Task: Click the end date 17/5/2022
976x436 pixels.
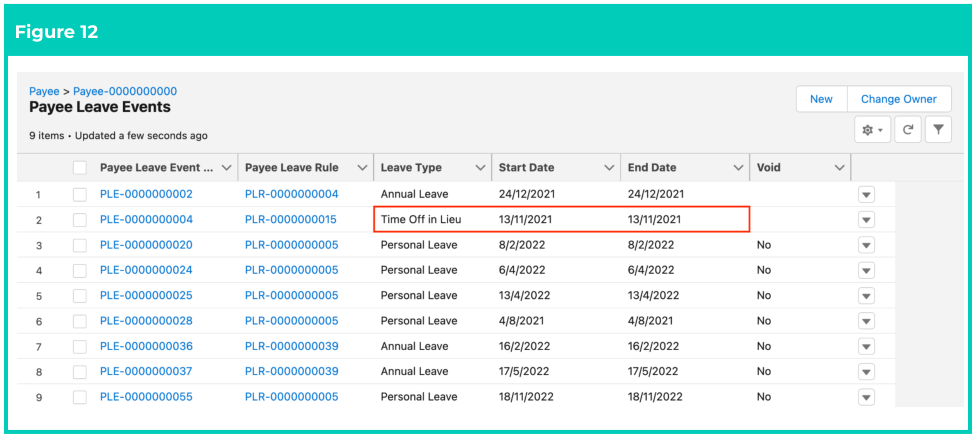Action: [x=653, y=372]
